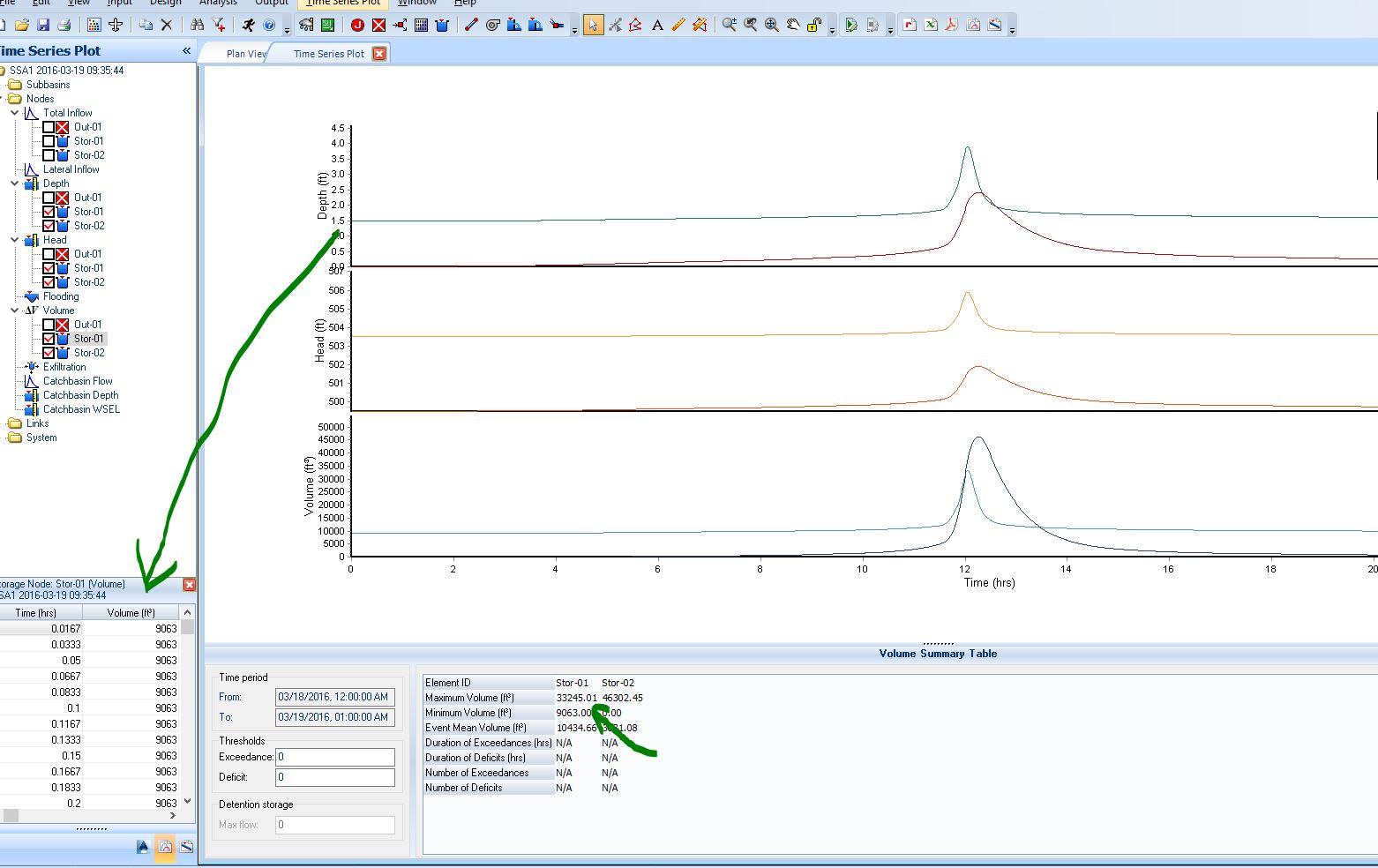Export results to Excel
1378x868 pixels.
point(930,26)
